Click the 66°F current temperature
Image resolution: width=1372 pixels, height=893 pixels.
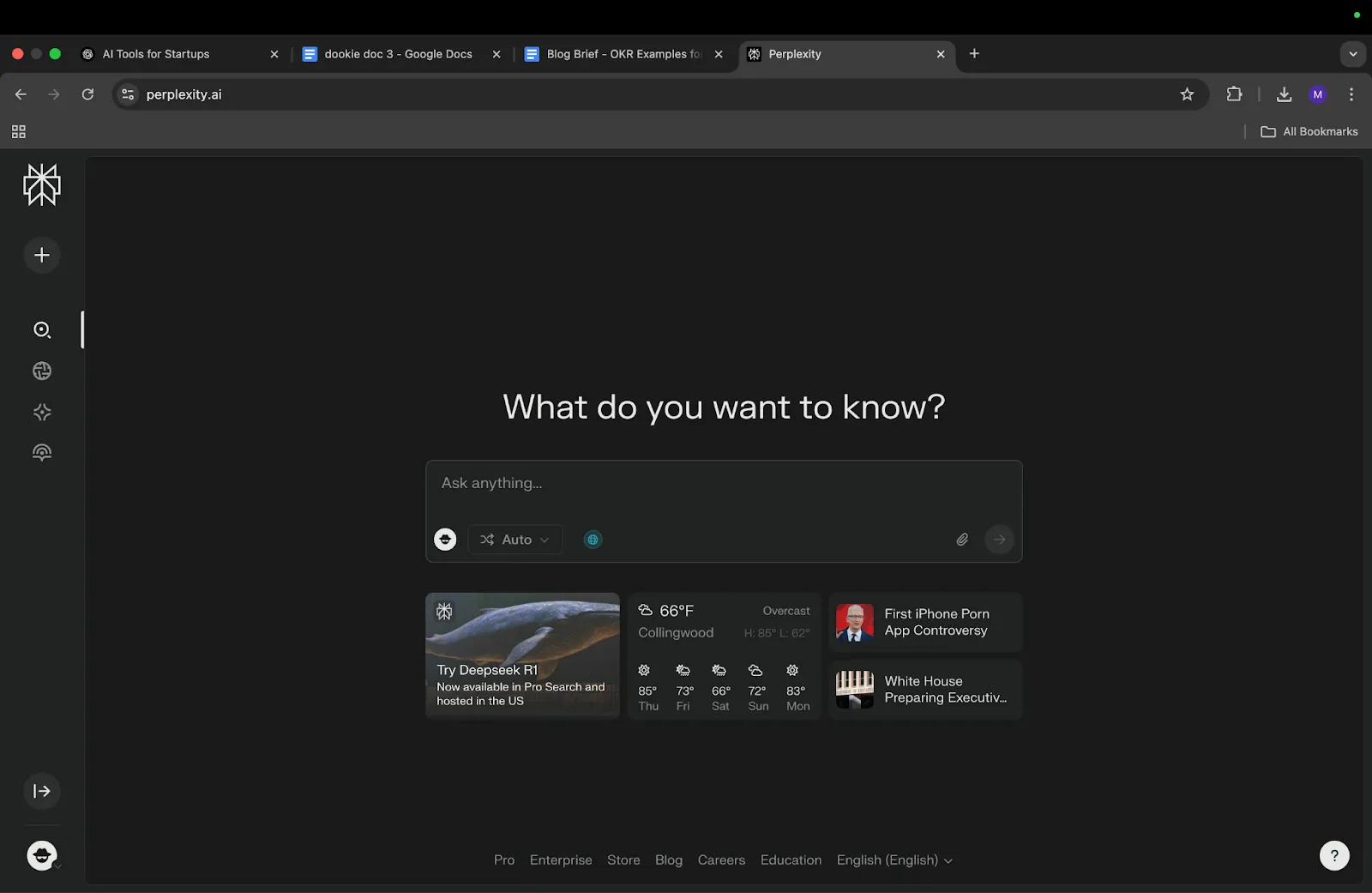click(676, 611)
